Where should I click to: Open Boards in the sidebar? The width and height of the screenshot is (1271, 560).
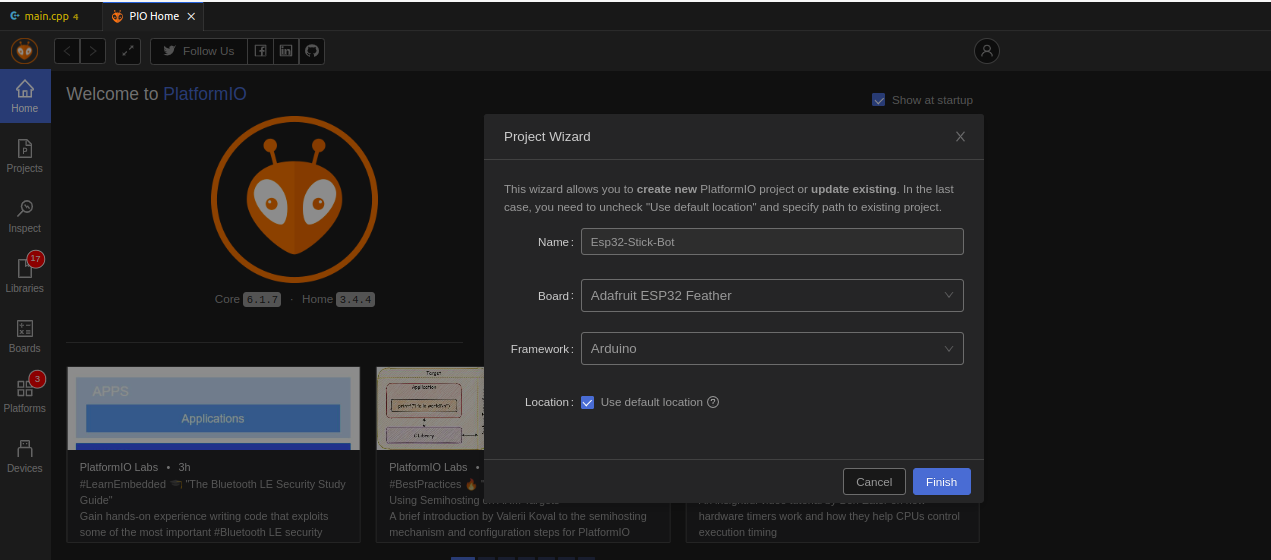25,336
